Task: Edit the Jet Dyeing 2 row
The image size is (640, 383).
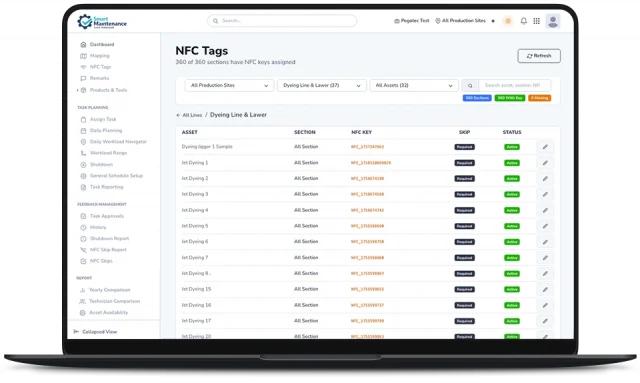Action: (545, 179)
